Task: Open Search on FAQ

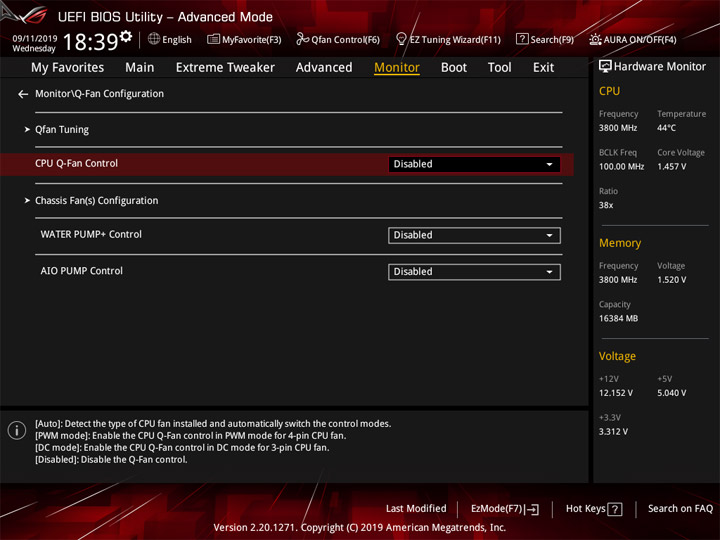Action: tap(680, 509)
